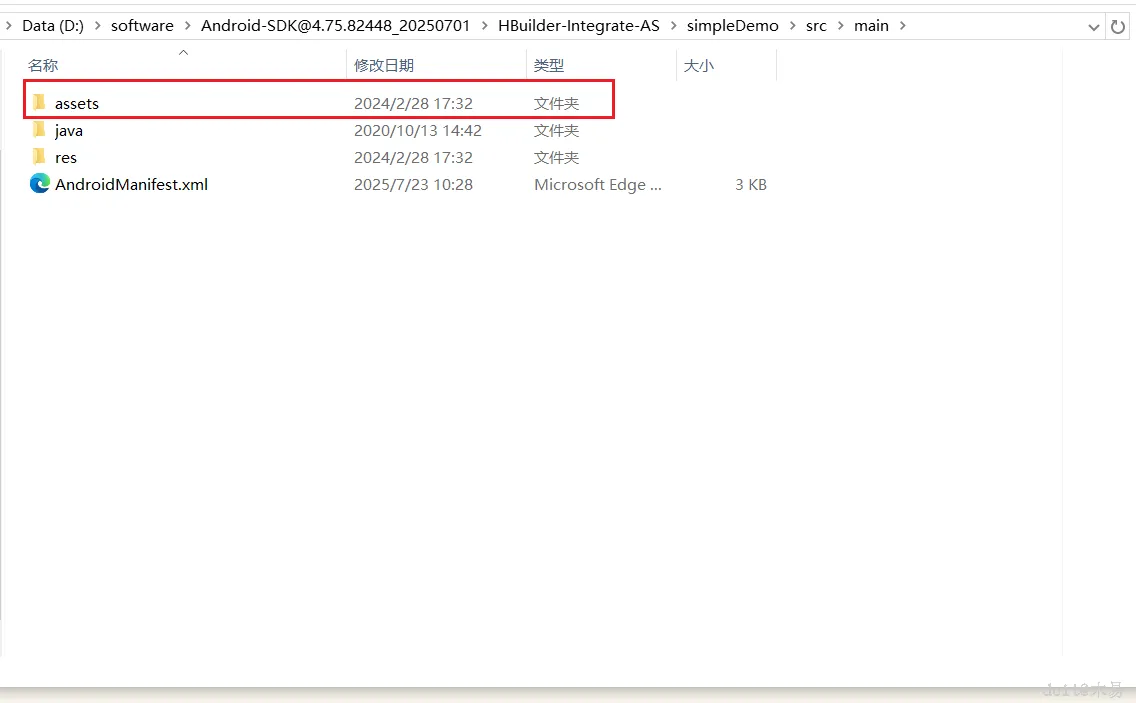Open the assets folder icon
Screen dimensions: 1136x703
39,103
